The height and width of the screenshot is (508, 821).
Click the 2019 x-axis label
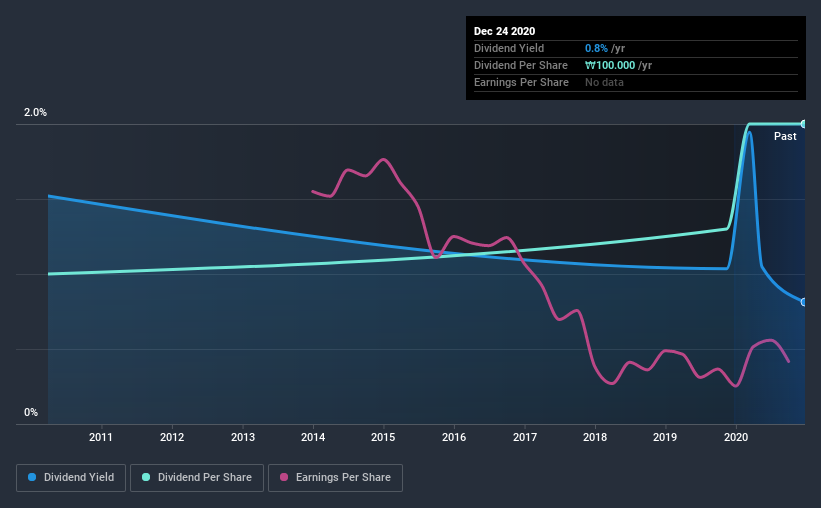pos(665,437)
